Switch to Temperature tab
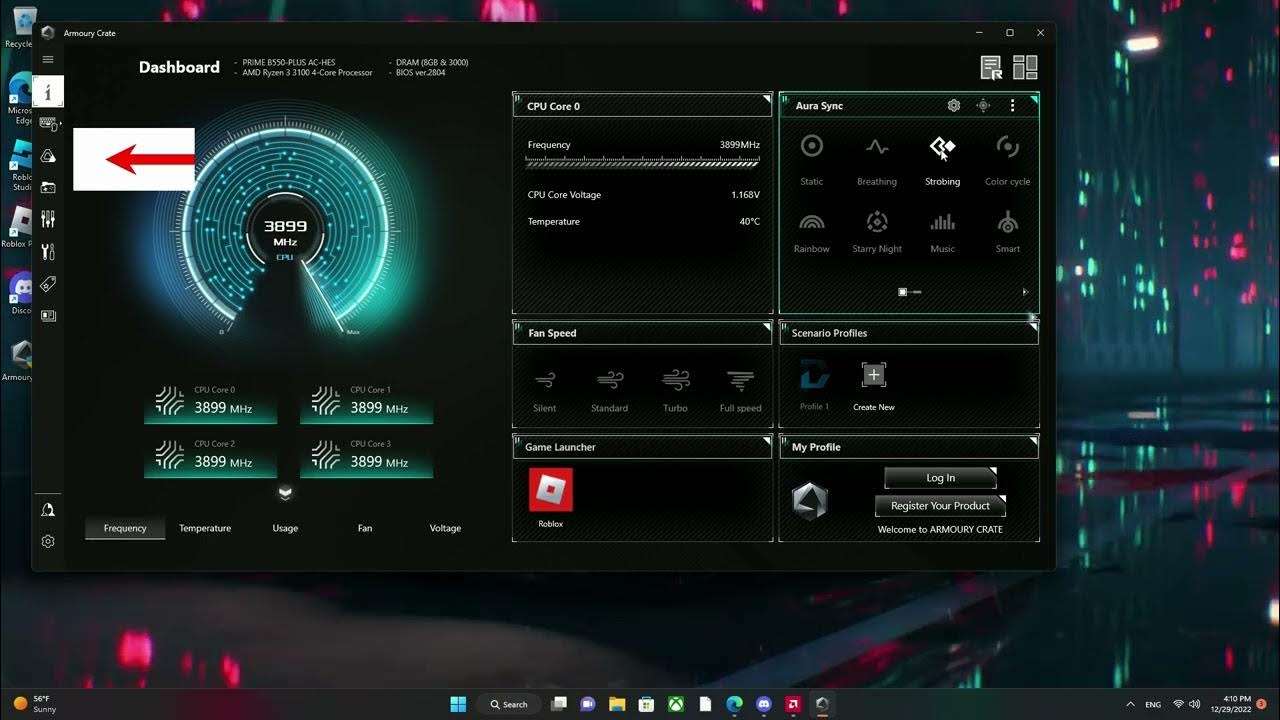This screenshot has height=720, width=1280. [205, 528]
